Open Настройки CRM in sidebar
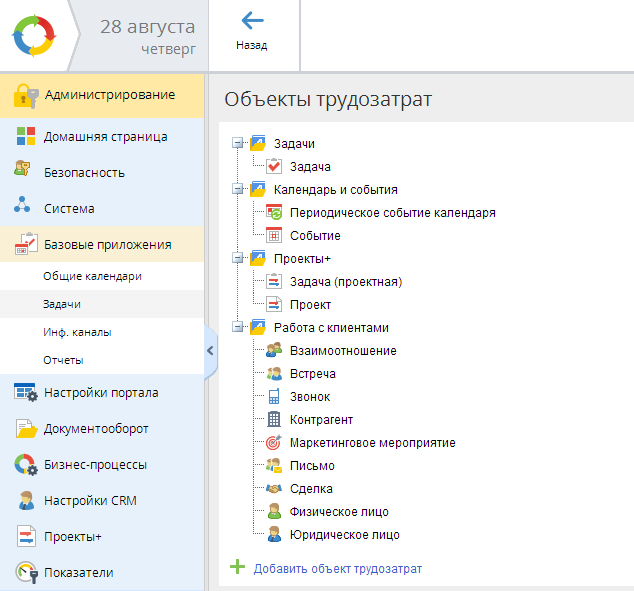 pos(89,501)
